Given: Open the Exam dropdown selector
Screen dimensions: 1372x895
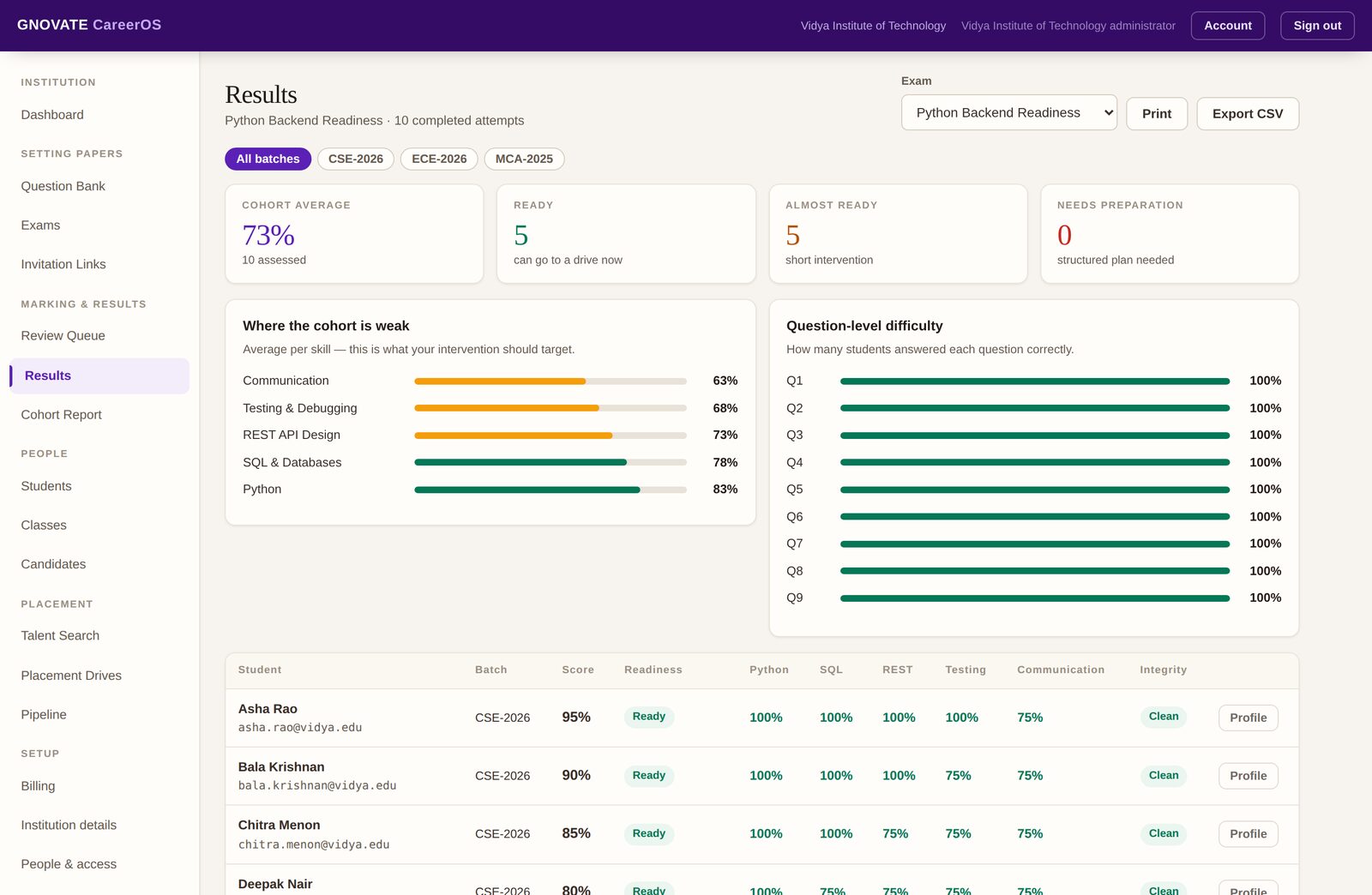Looking at the screenshot, I should (x=1008, y=112).
